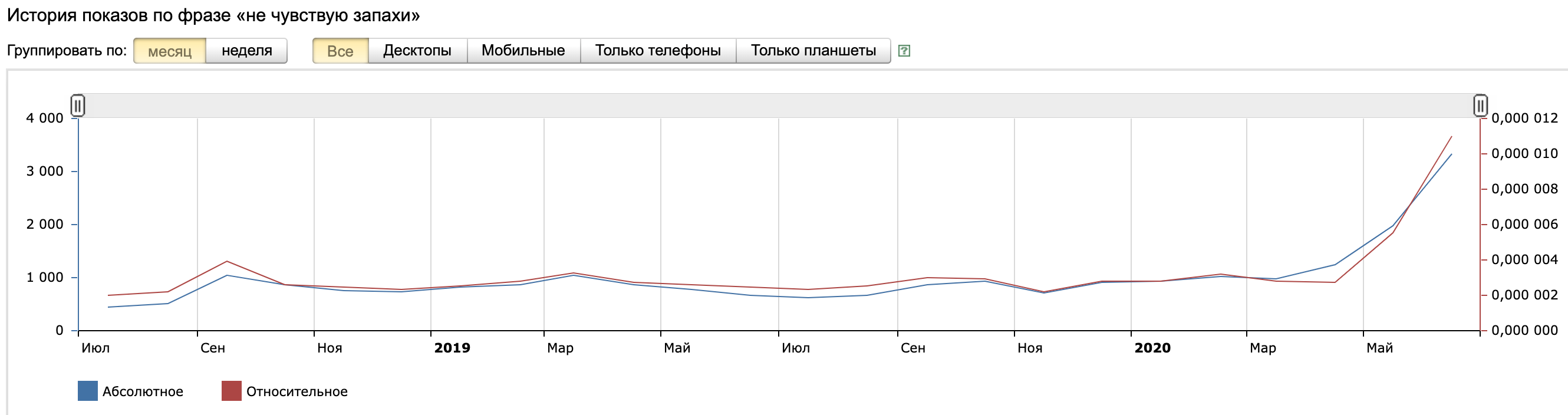The width and height of the screenshot is (1568, 415).
Task: Select the "Все" devices filter
Action: [x=340, y=51]
